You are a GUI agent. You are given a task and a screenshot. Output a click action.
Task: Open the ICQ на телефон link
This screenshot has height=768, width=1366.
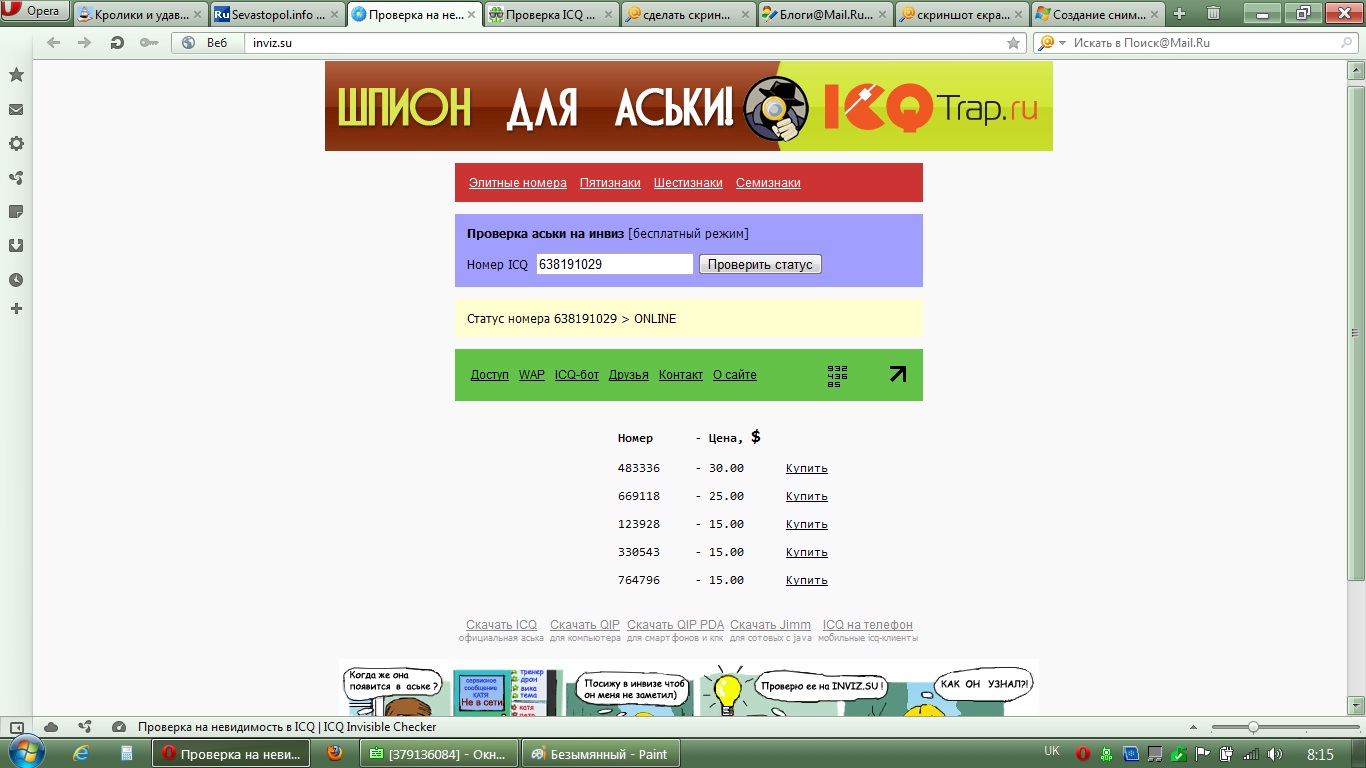coord(868,625)
